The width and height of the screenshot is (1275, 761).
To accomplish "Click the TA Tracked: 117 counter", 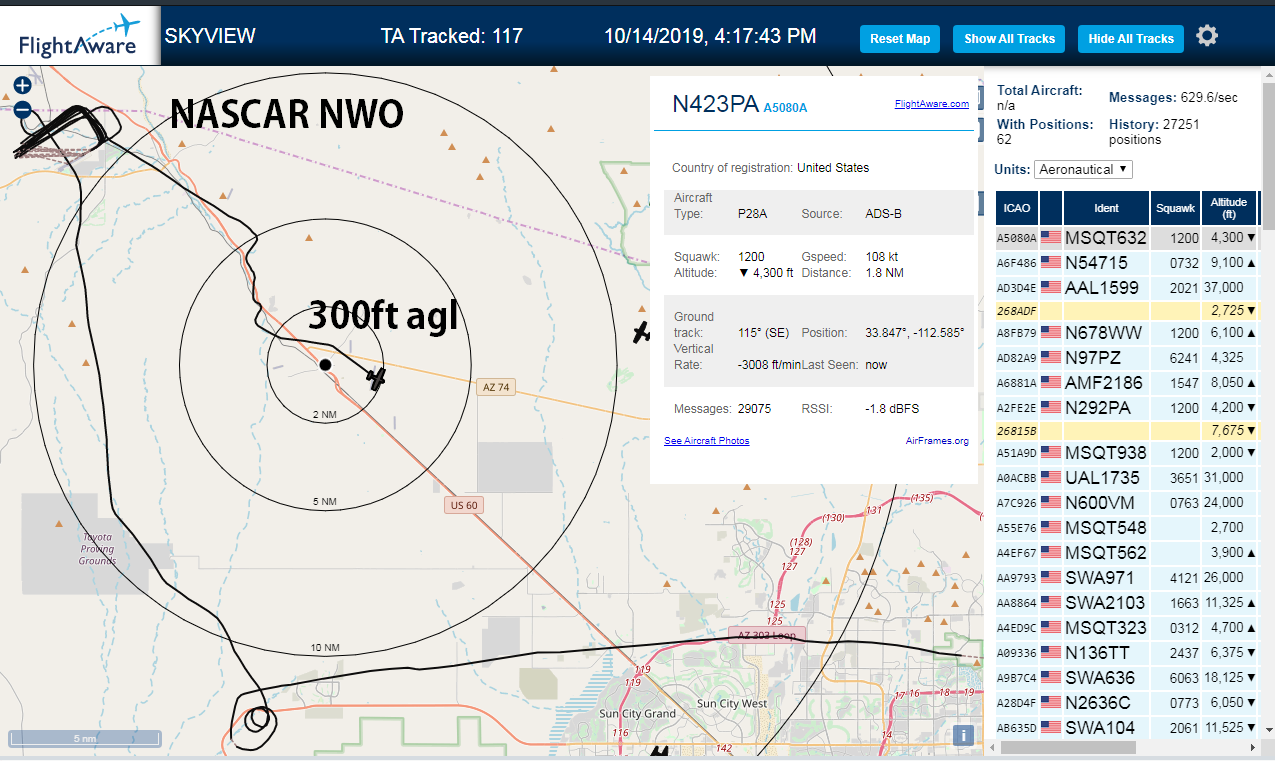I will [452, 36].
